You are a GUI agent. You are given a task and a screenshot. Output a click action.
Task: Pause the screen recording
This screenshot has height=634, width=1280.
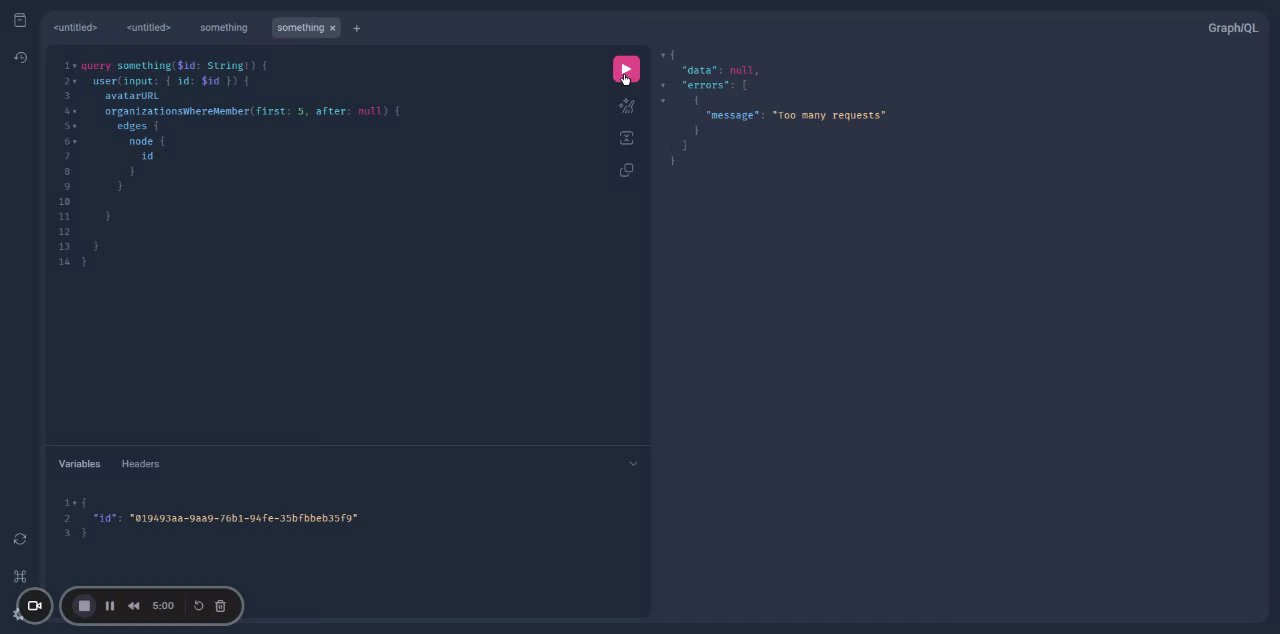(x=110, y=606)
